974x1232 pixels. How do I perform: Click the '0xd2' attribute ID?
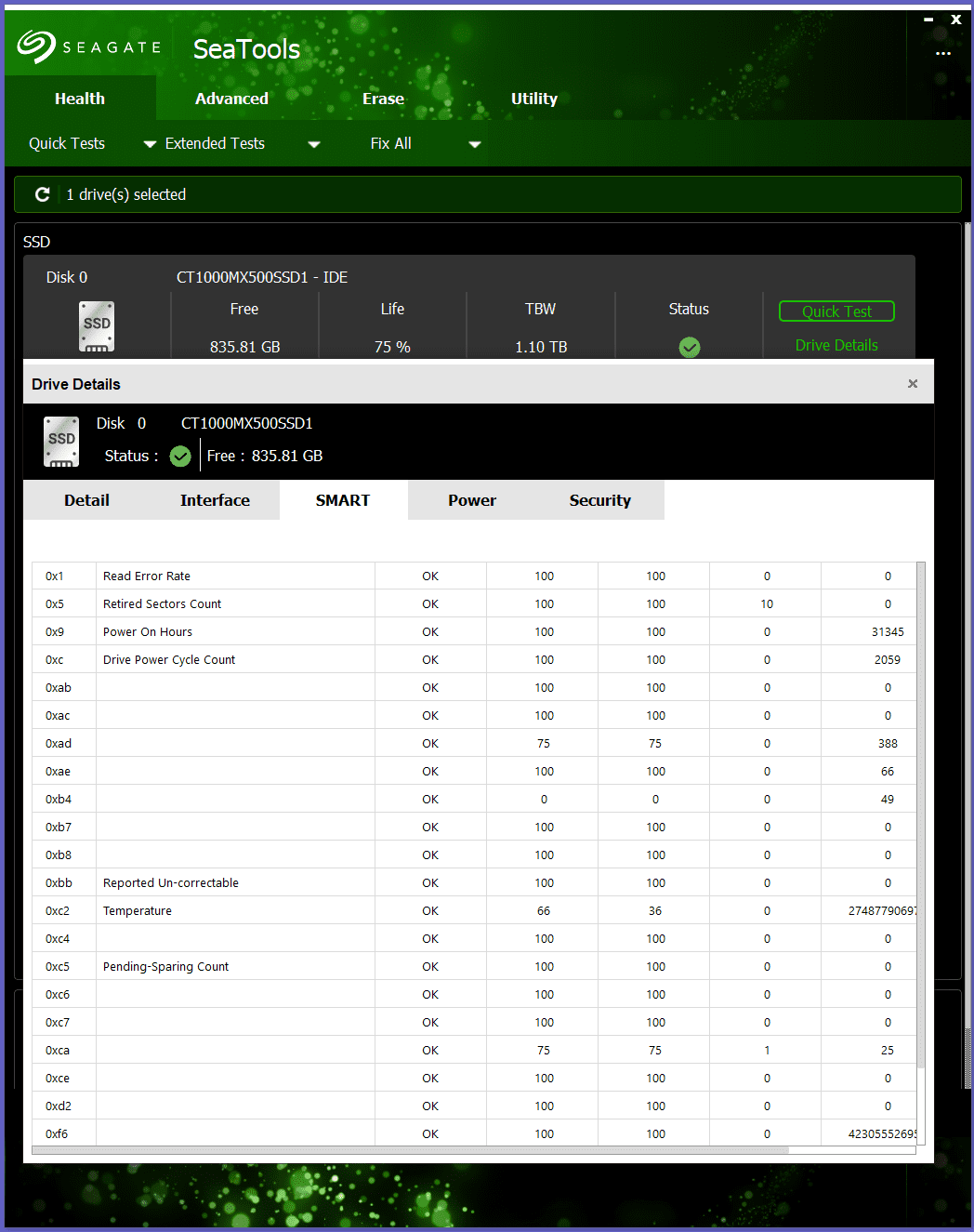[x=59, y=1106]
